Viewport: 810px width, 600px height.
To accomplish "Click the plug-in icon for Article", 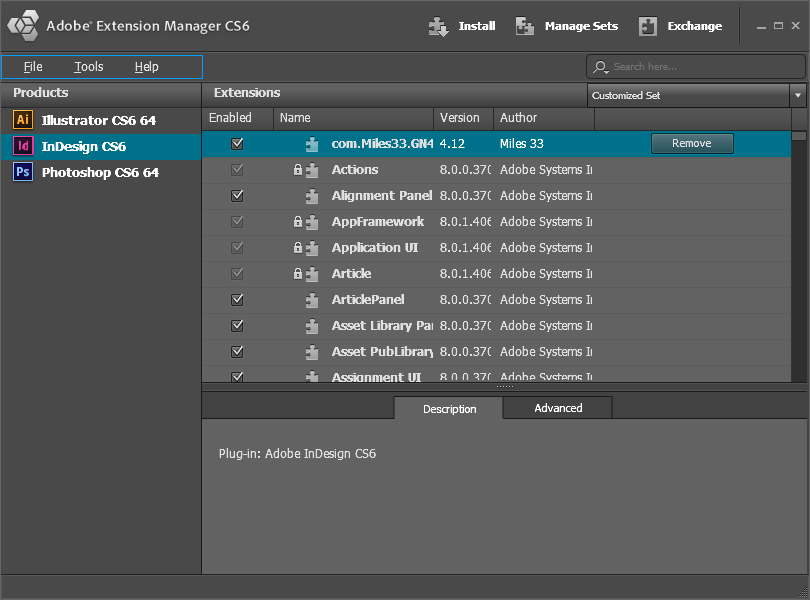I will pyautogui.click(x=311, y=274).
